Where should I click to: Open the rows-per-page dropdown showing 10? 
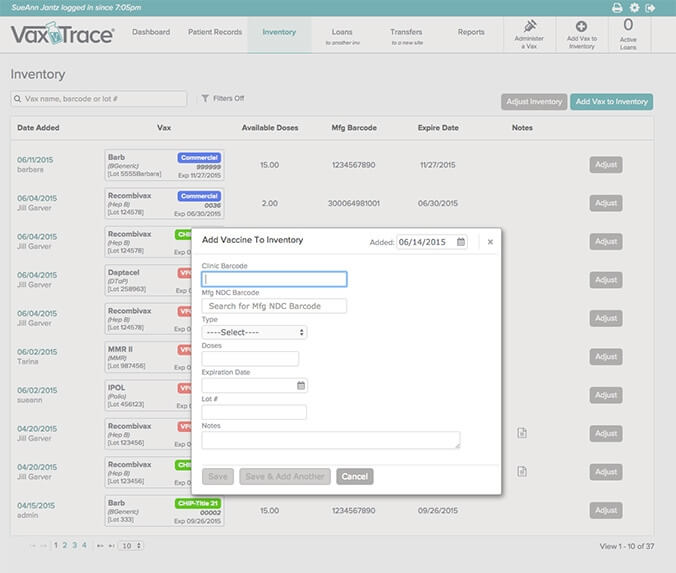[x=130, y=546]
